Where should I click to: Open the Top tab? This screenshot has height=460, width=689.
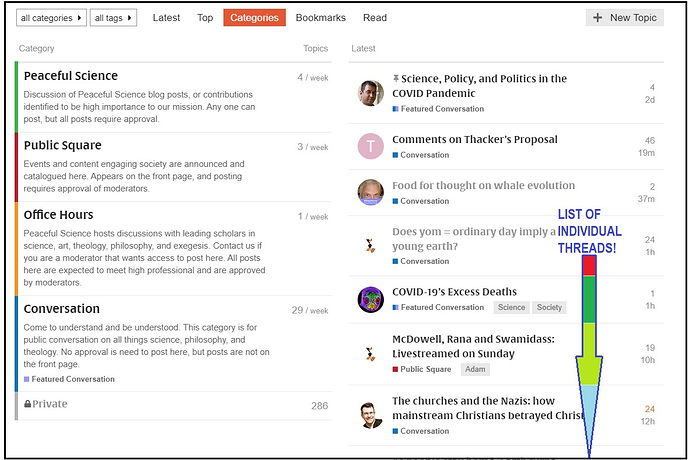coord(205,18)
